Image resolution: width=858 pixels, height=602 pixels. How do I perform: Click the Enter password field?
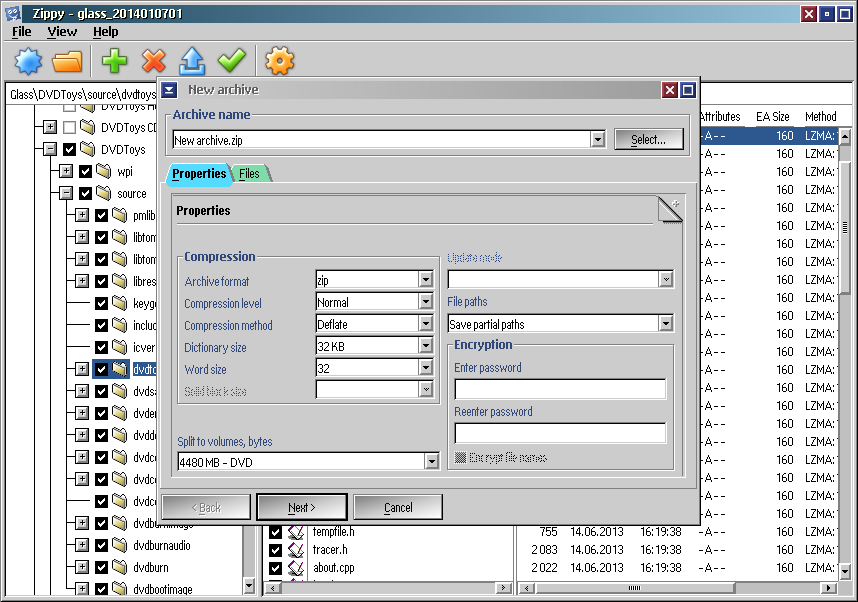[560, 389]
